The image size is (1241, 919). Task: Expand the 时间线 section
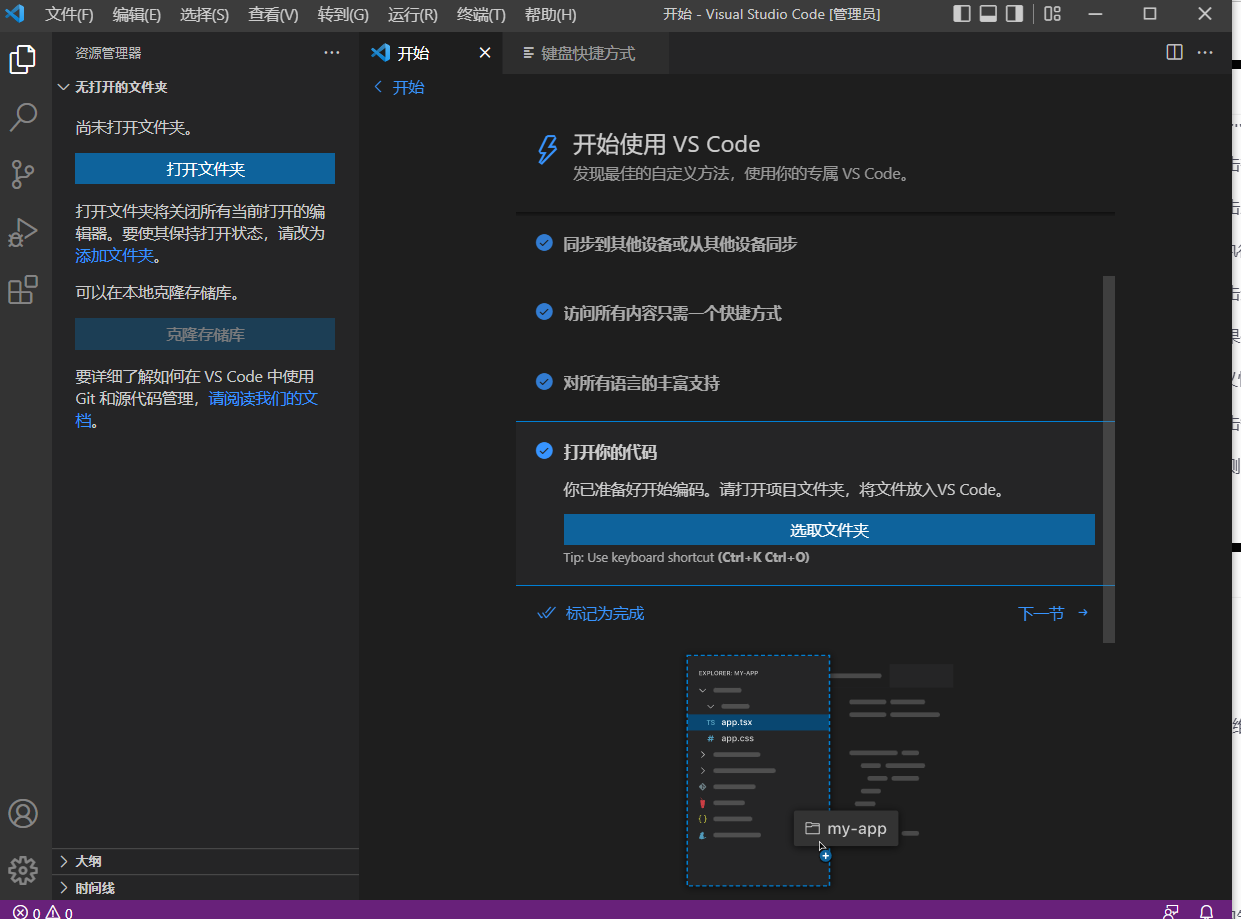(x=205, y=888)
